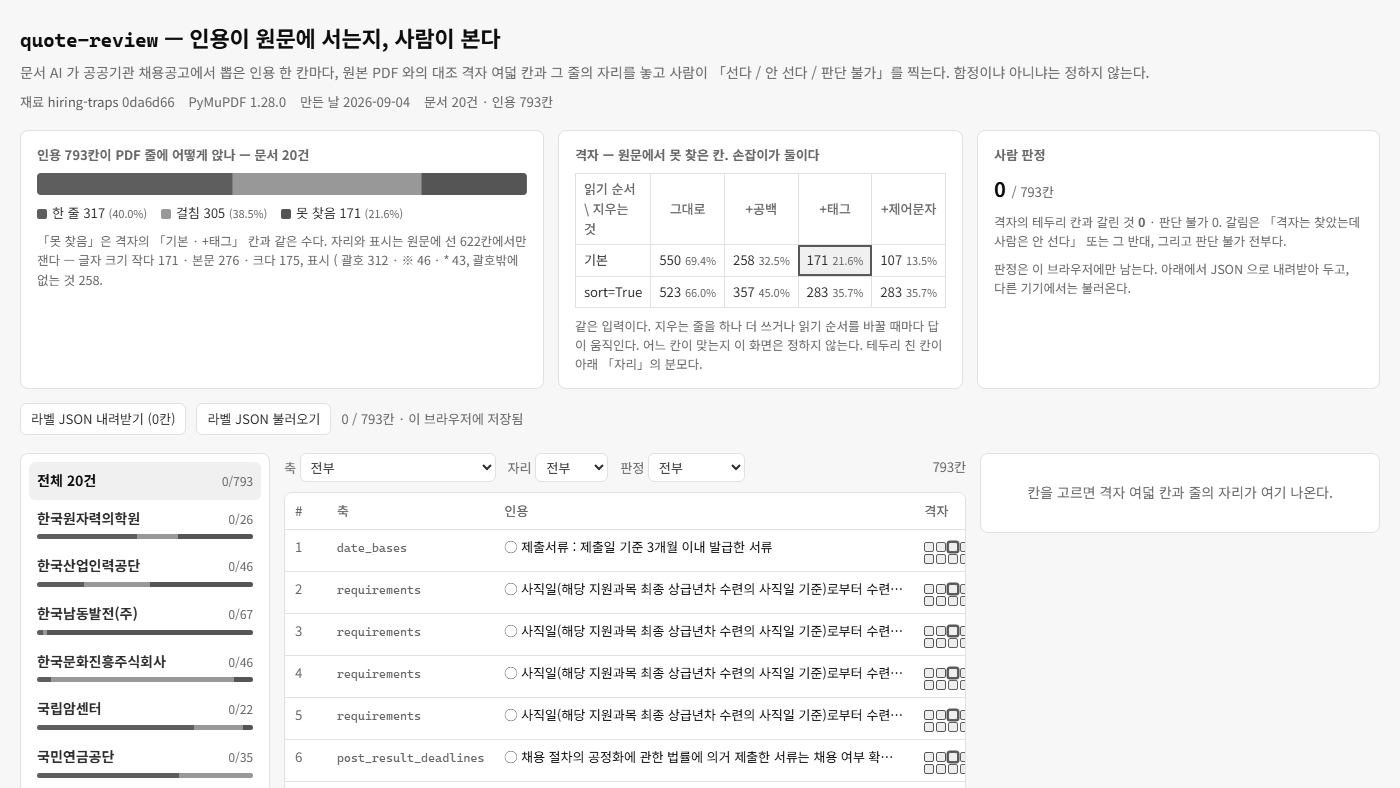Click the sort=True row label
The width and height of the screenshot is (1400, 788).
click(x=613, y=292)
